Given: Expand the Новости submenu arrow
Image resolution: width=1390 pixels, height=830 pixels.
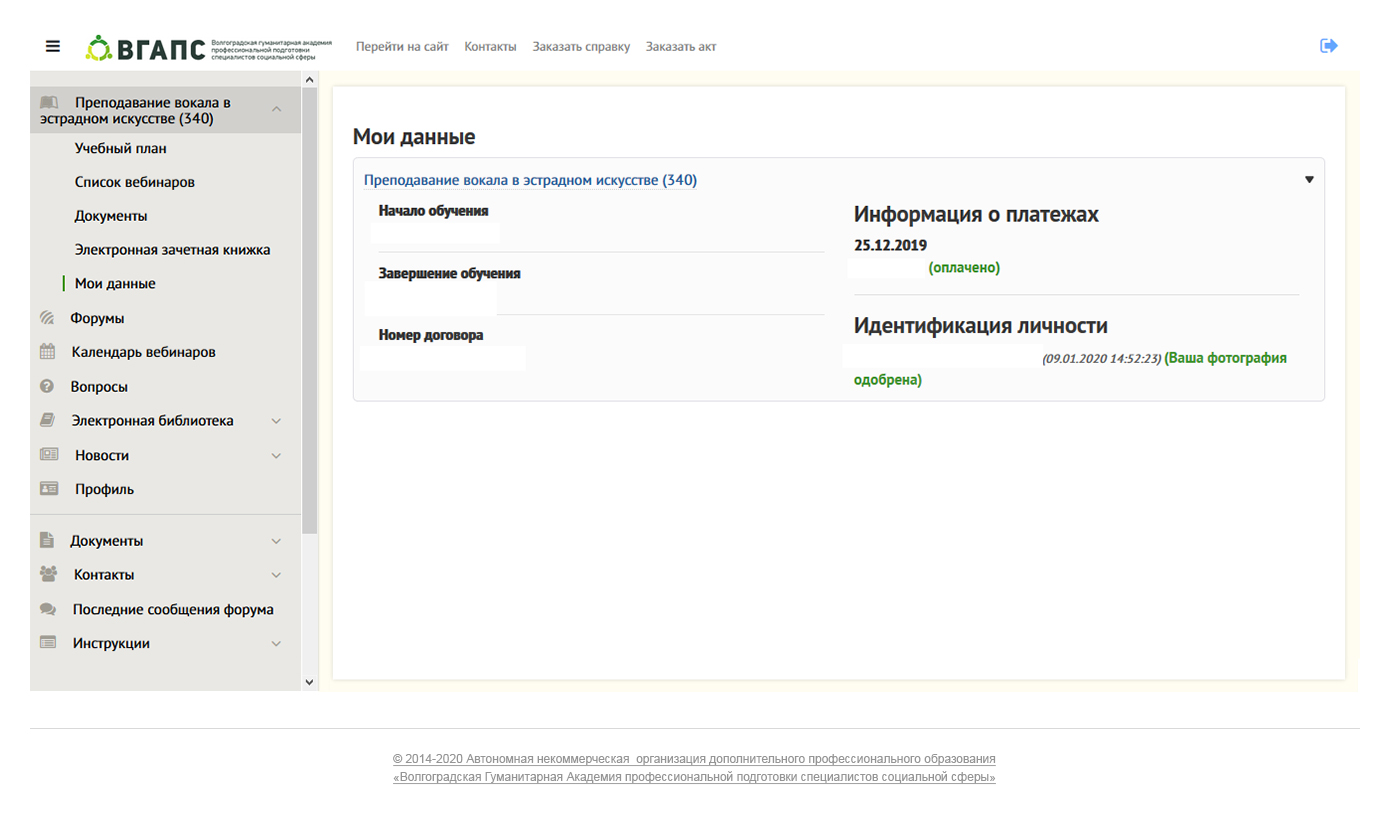Looking at the screenshot, I should [x=277, y=456].
